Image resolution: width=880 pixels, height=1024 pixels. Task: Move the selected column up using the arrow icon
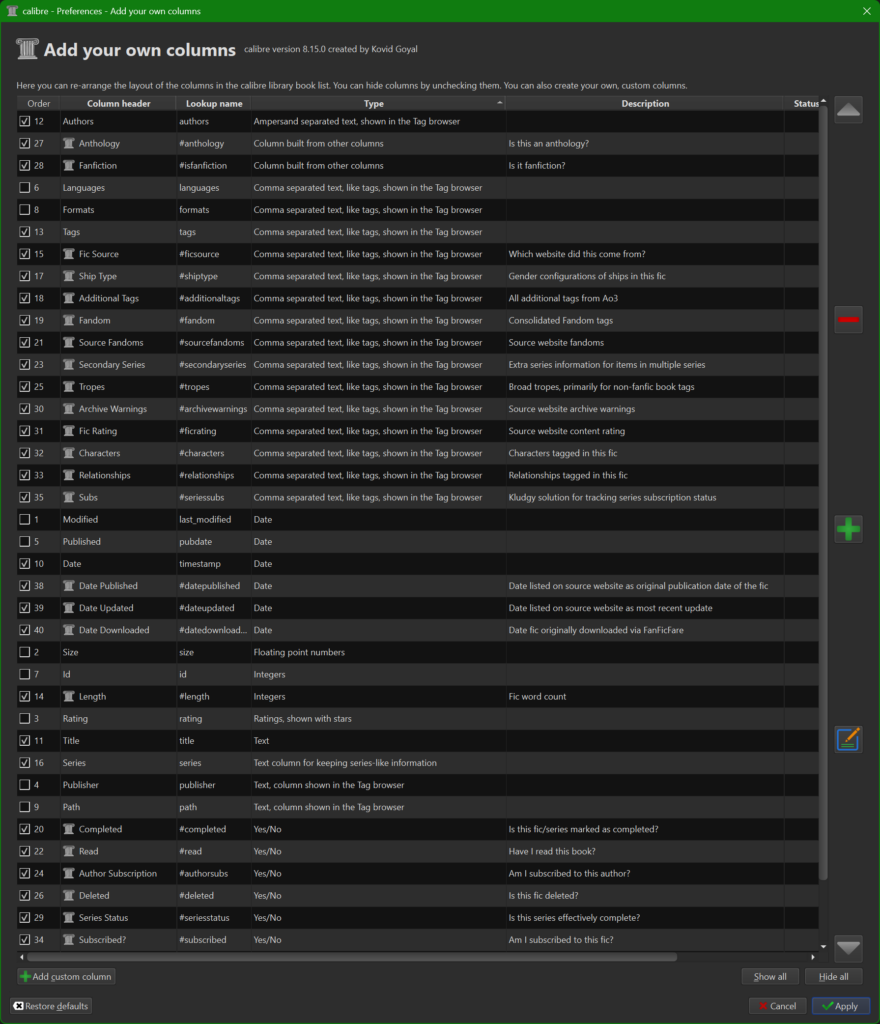847,109
